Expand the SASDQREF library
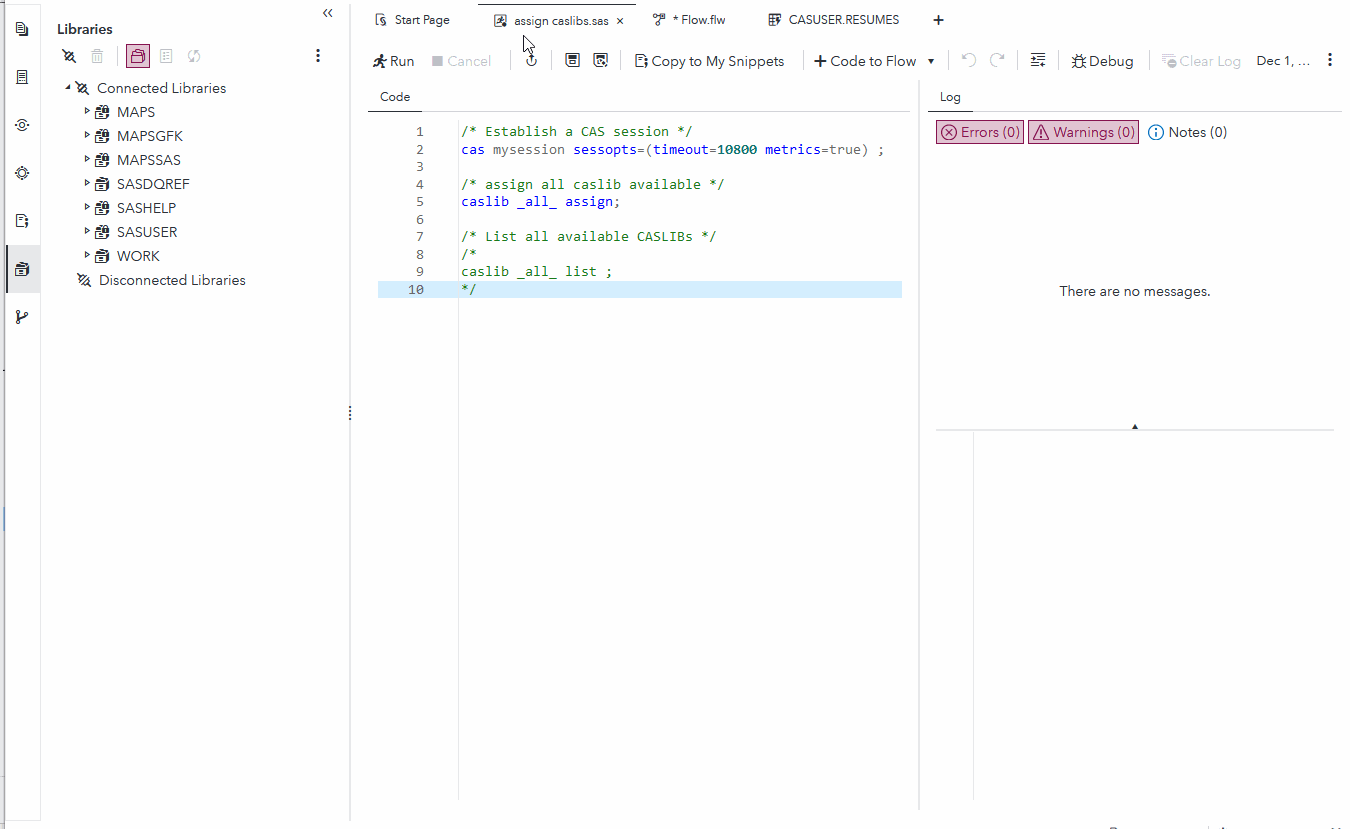 pos(87,183)
